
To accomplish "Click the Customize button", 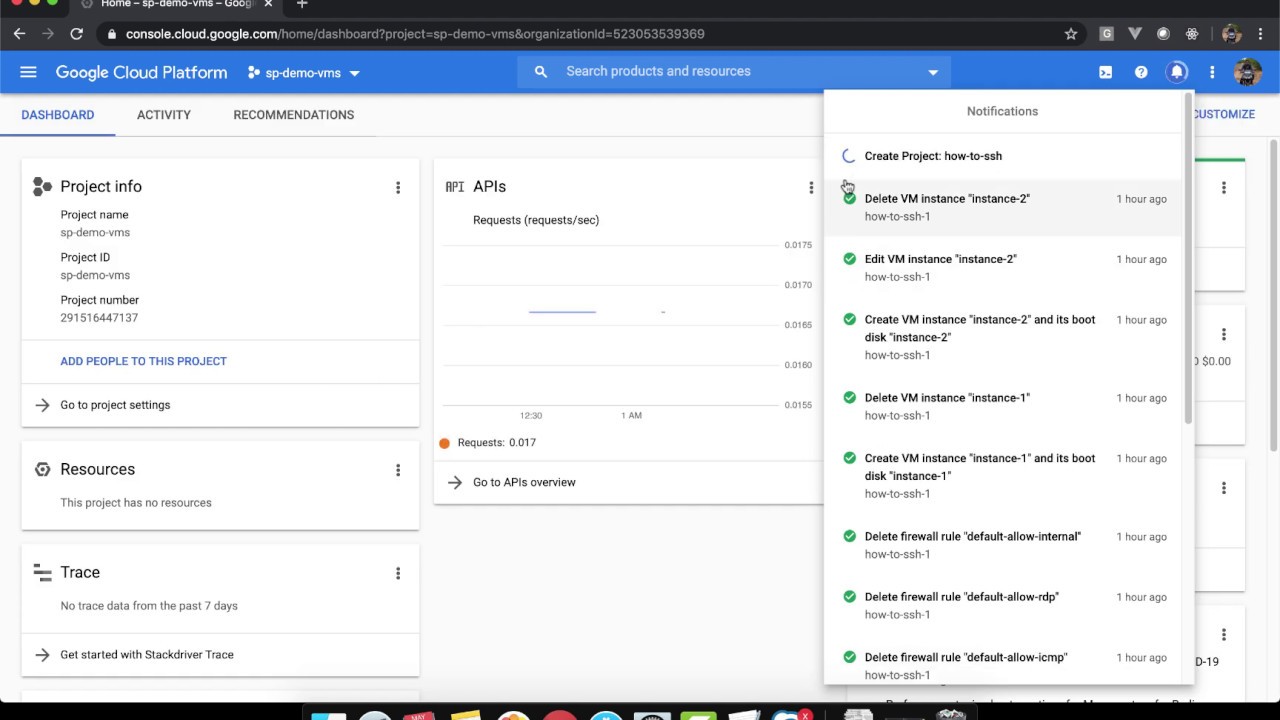I will 1223,115.
